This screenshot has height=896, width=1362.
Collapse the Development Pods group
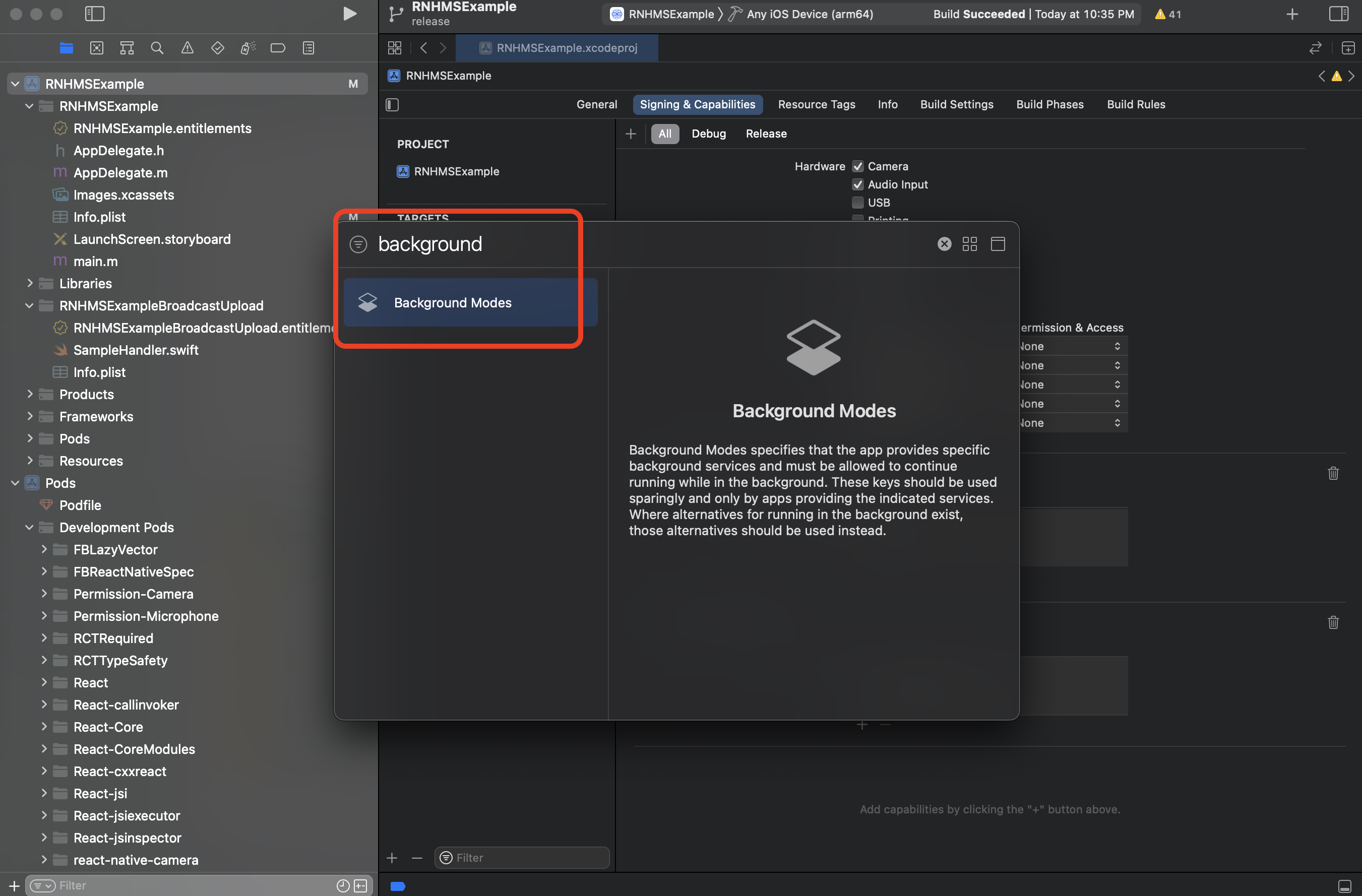[30, 527]
